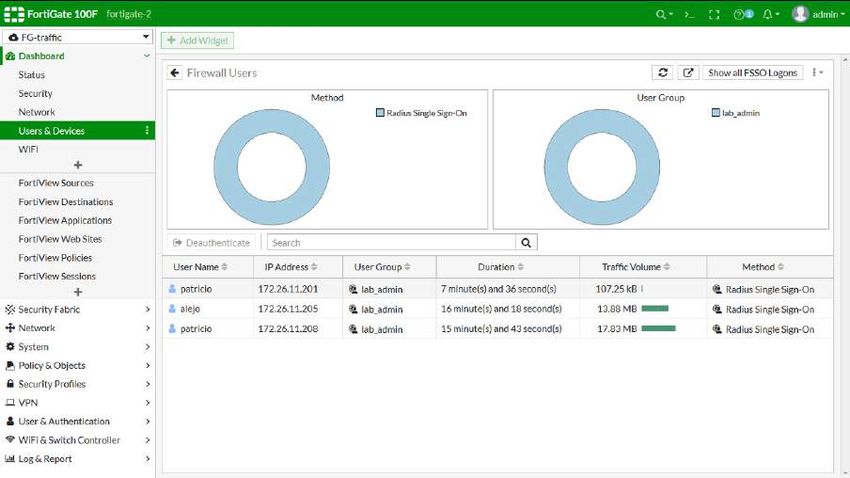Add a dashboard with plus below WiFi
Screen dimensions: 850x478
tap(78, 165)
